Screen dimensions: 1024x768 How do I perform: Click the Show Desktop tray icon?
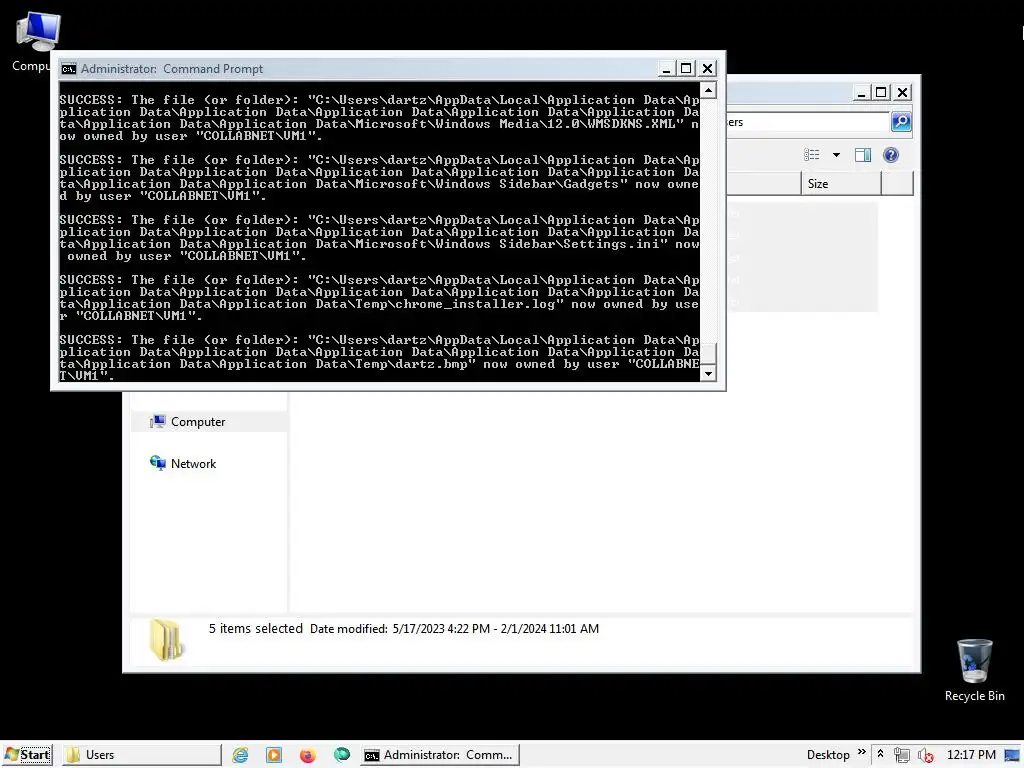[x=1012, y=755]
